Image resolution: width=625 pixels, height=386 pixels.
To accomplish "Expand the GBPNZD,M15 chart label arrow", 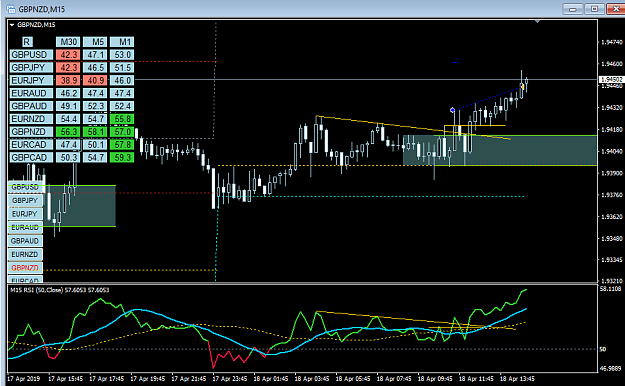I will [12, 25].
